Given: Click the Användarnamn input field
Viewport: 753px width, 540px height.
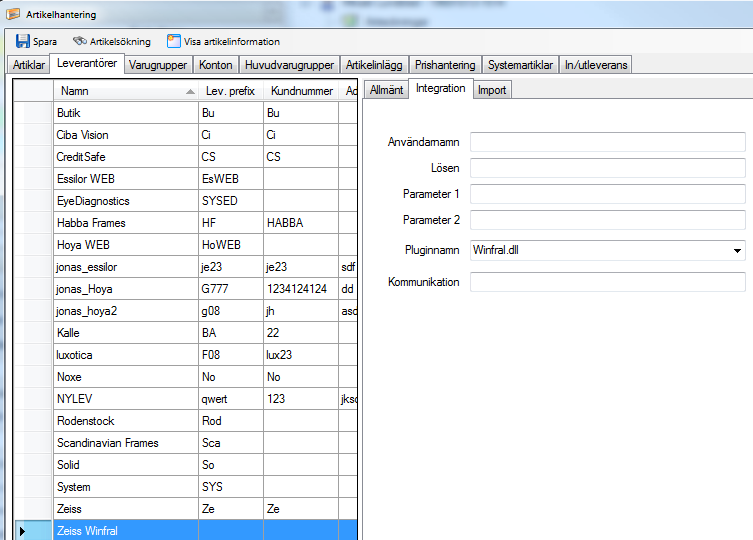Looking at the screenshot, I should point(607,142).
